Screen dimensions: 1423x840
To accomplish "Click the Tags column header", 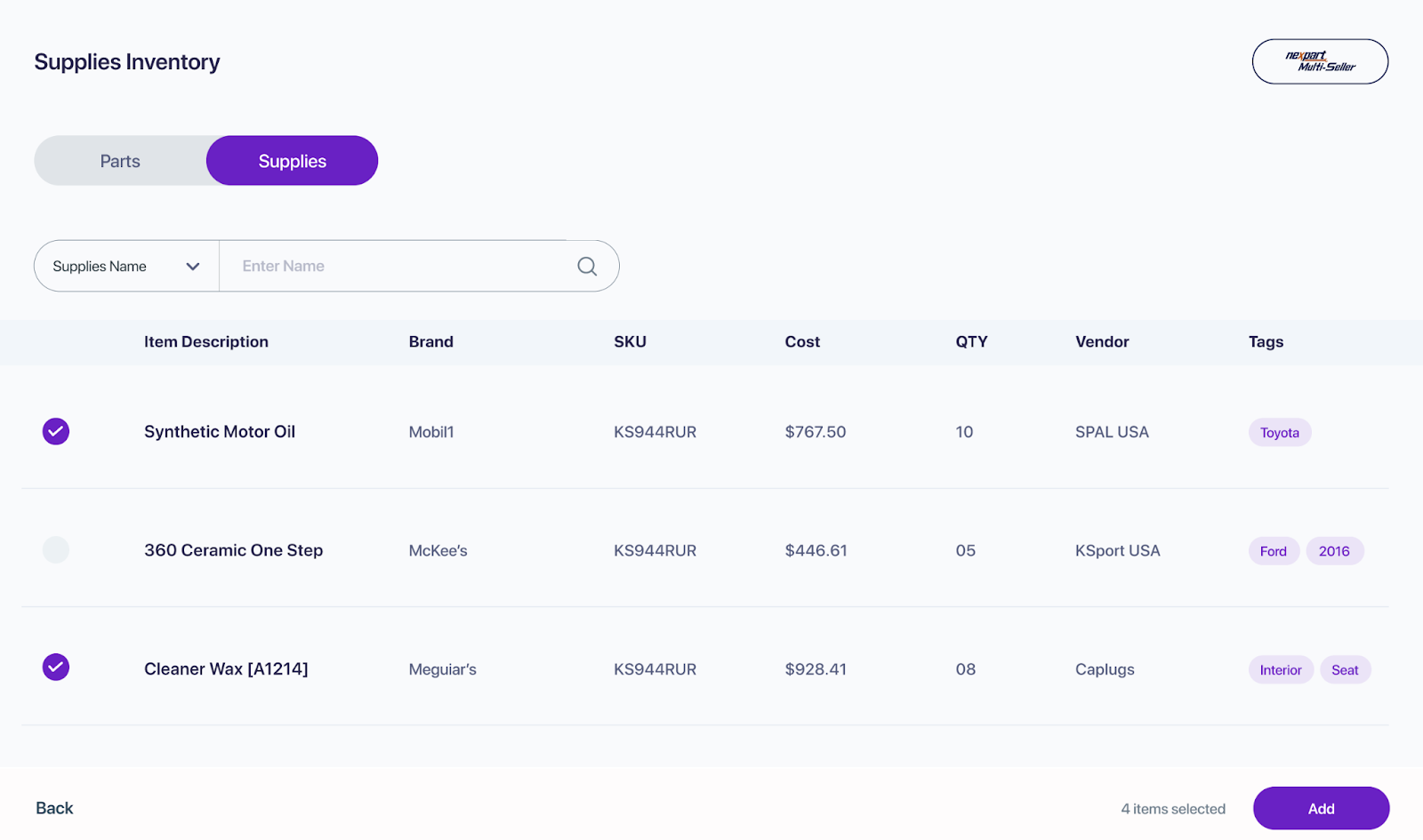I will tap(1266, 341).
